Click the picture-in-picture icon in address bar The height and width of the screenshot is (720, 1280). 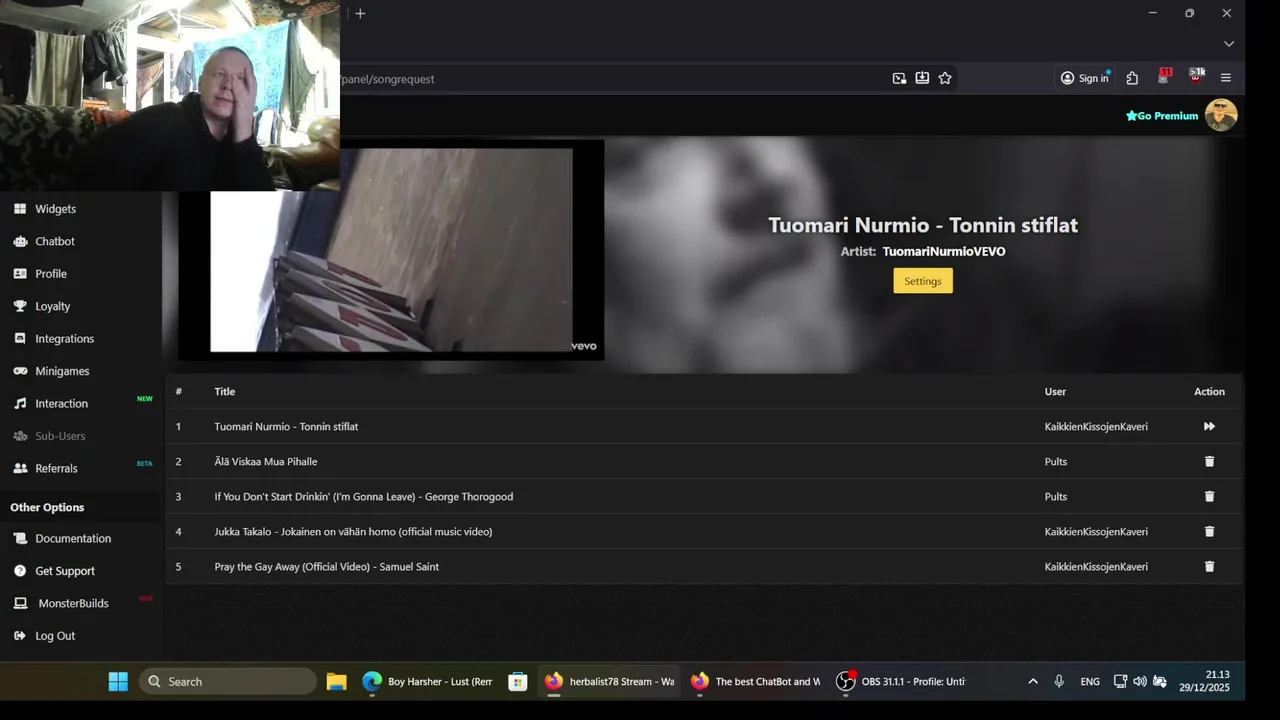click(899, 78)
